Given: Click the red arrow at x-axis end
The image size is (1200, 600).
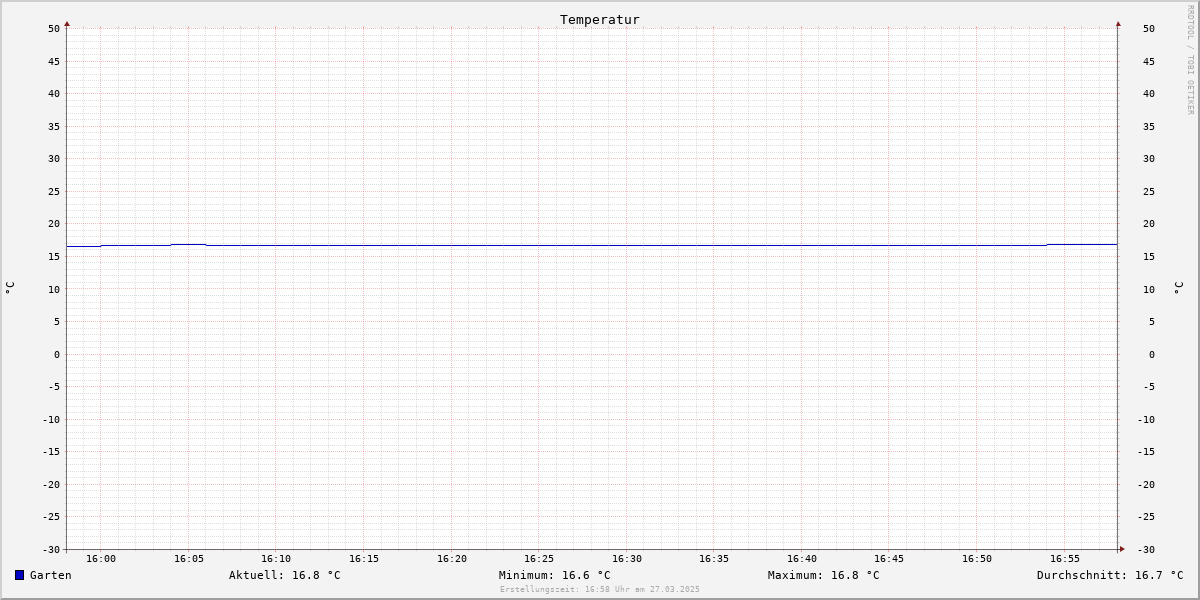Looking at the screenshot, I should point(1122,549).
